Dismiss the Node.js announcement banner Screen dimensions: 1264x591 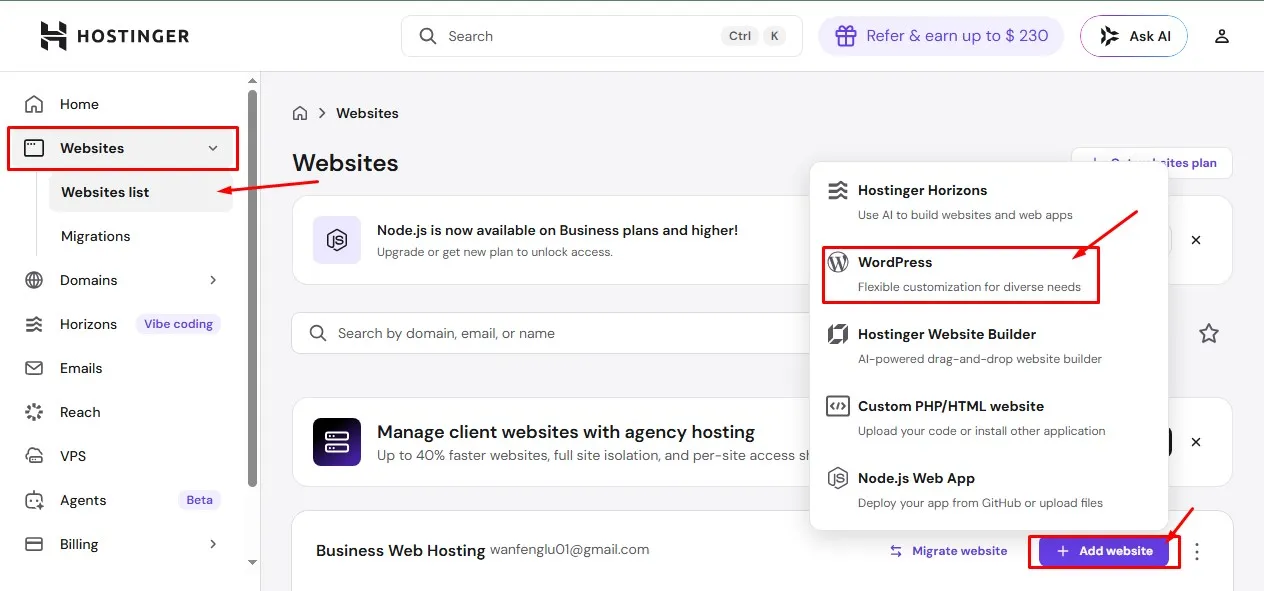pos(1196,240)
